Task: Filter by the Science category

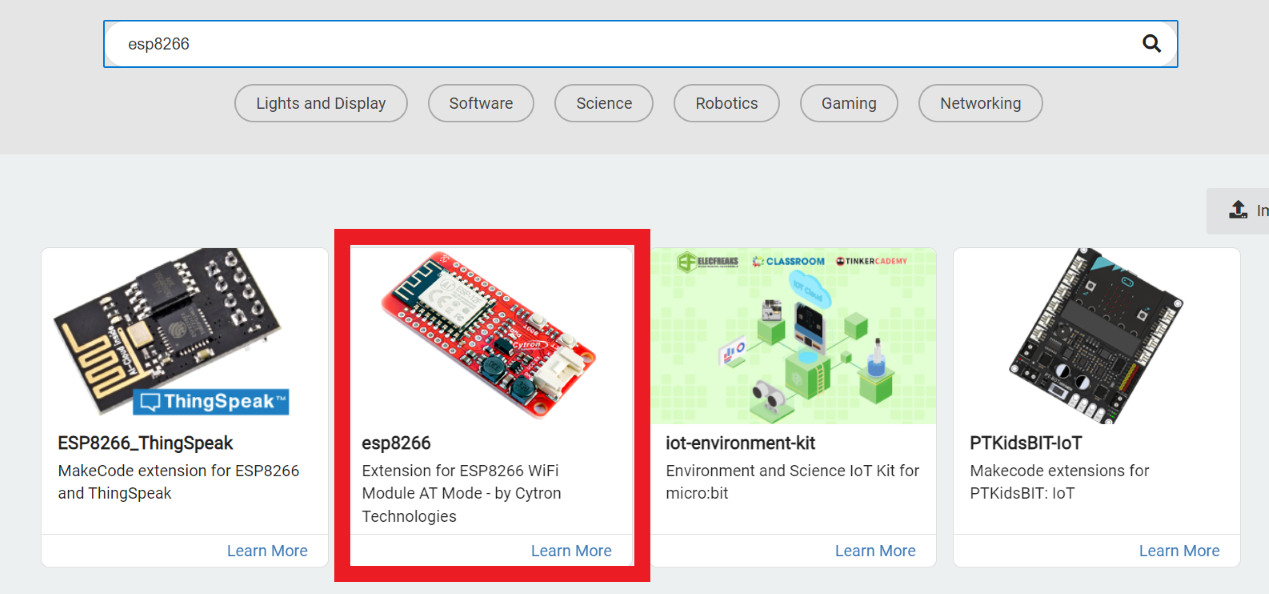Action: 603,103
